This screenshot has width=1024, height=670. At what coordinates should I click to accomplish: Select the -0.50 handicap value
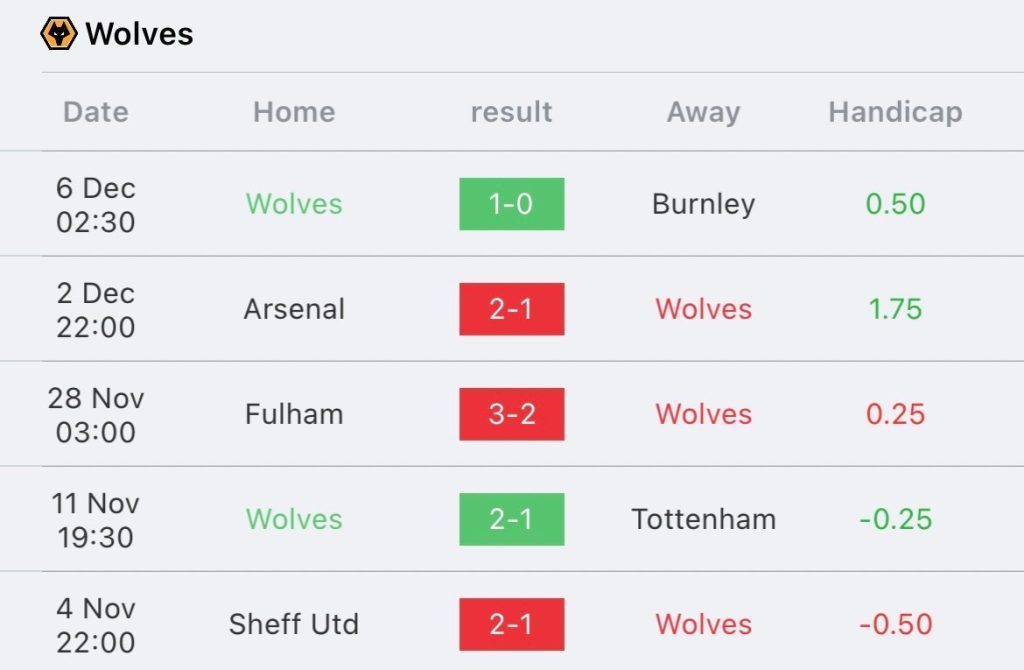click(x=895, y=624)
